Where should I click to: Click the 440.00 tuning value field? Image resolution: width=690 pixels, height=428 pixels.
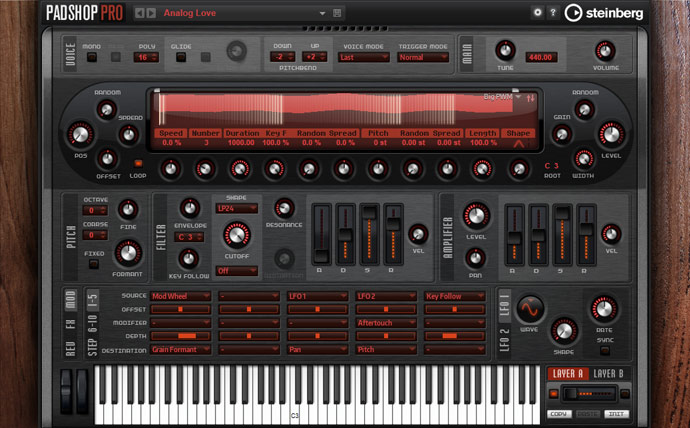(x=541, y=57)
